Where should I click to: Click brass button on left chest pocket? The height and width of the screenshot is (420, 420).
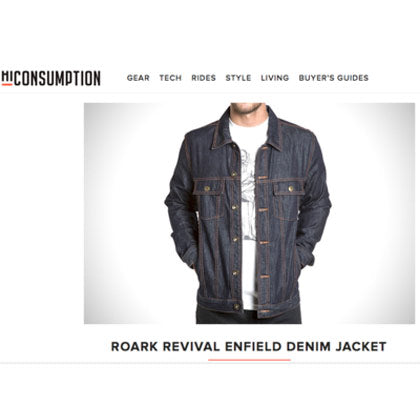point(207,189)
